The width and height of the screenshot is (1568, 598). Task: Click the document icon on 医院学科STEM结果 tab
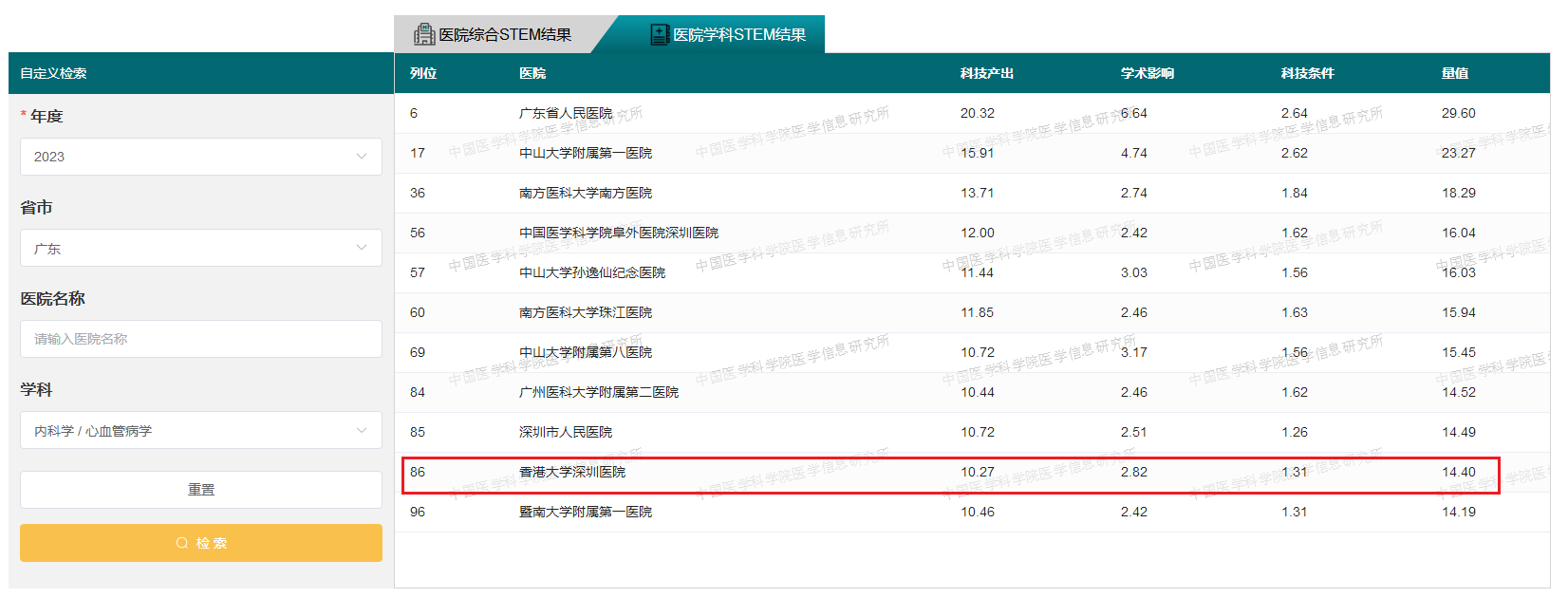pos(660,35)
